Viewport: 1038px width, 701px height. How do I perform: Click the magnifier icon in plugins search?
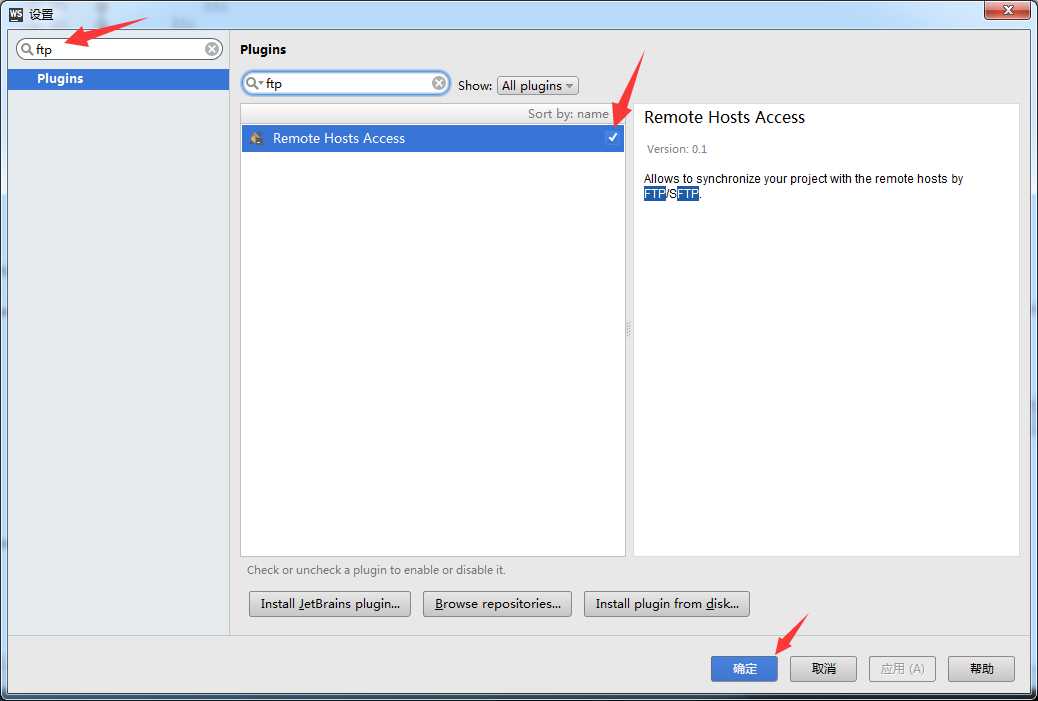pyautogui.click(x=254, y=83)
